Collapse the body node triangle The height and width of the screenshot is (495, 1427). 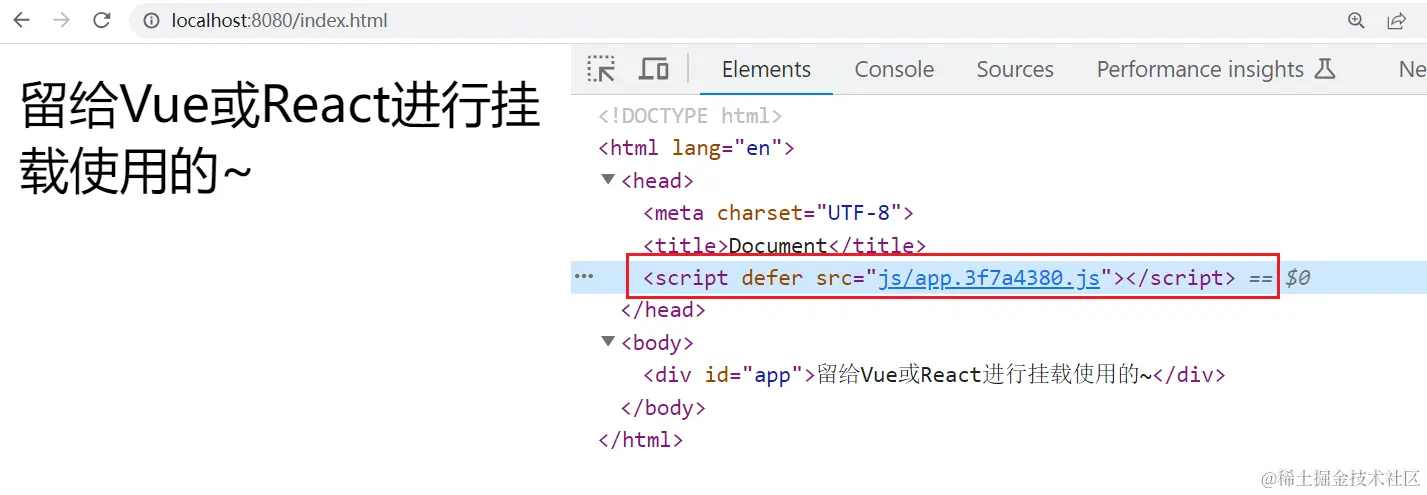click(x=608, y=342)
